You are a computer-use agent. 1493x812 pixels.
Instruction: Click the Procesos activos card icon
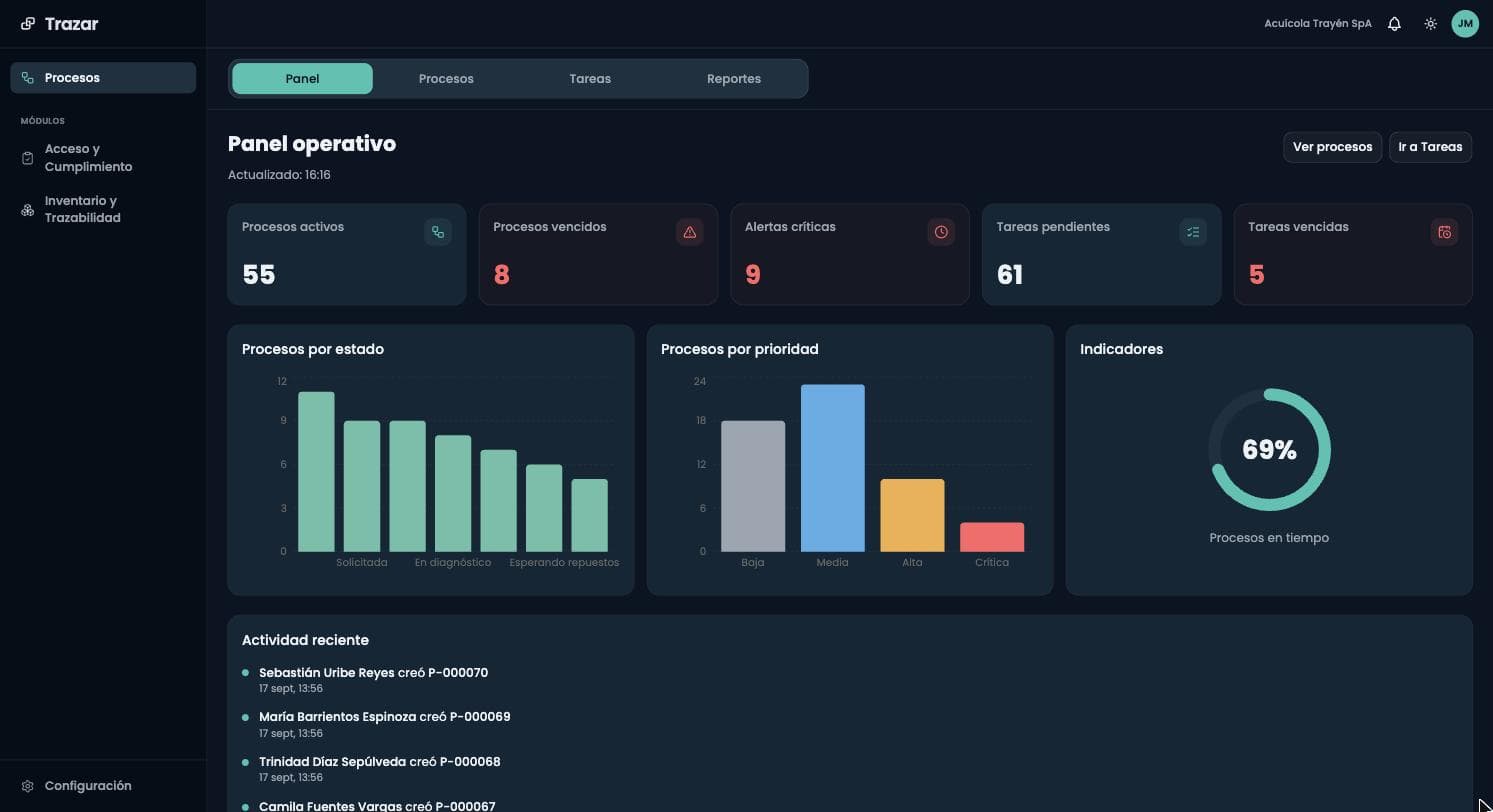(438, 232)
